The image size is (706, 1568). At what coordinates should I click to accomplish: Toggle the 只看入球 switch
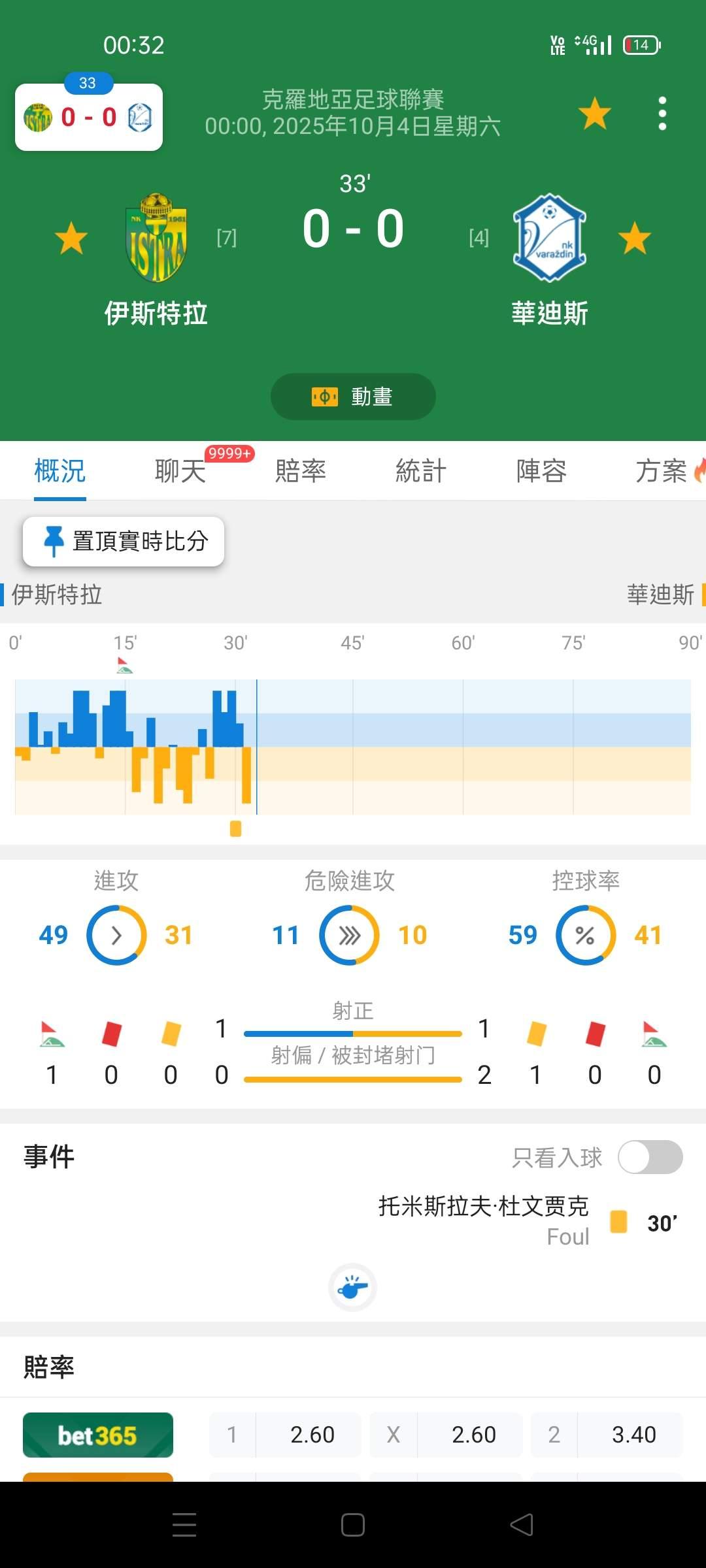pos(650,1157)
